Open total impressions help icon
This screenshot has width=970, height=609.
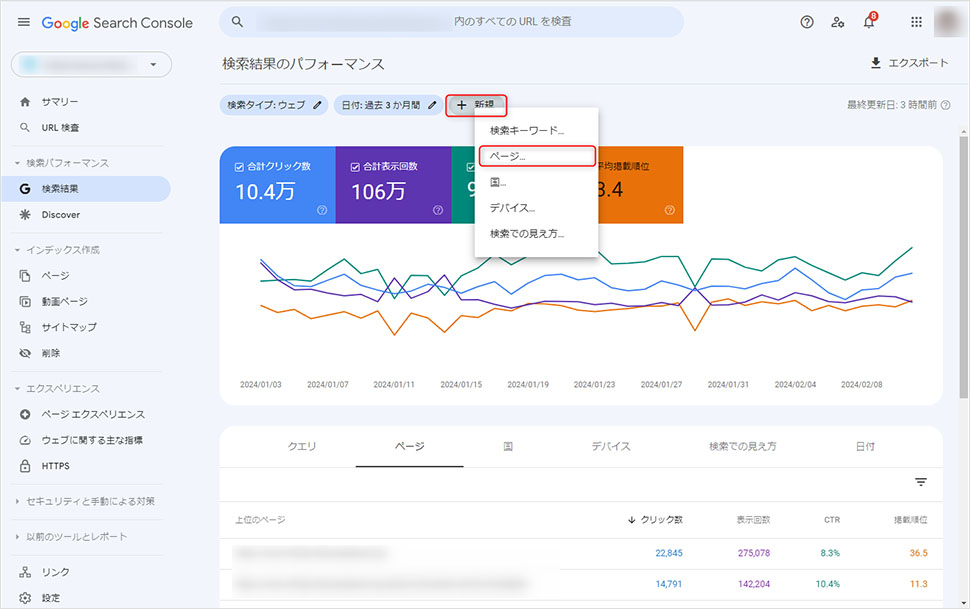[438, 210]
